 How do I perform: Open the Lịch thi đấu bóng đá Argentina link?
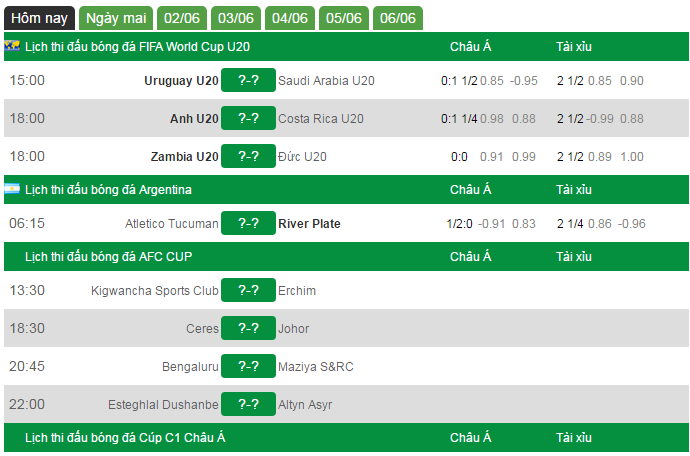click(x=108, y=190)
